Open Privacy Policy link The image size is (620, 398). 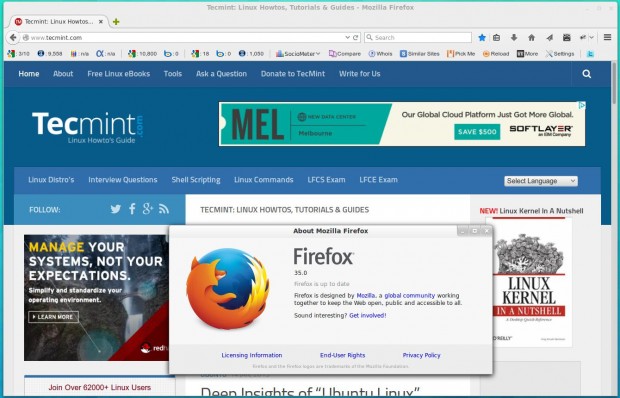[x=422, y=355]
